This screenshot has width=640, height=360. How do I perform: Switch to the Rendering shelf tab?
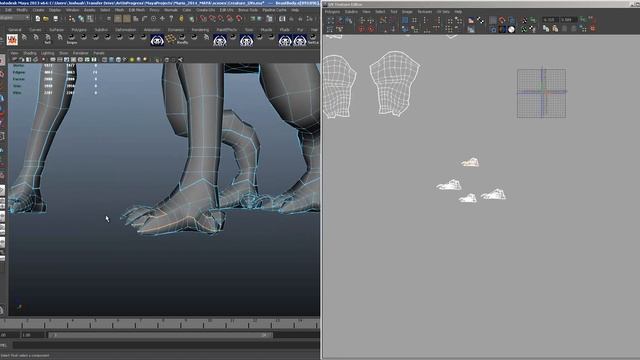pyautogui.click(x=200, y=30)
